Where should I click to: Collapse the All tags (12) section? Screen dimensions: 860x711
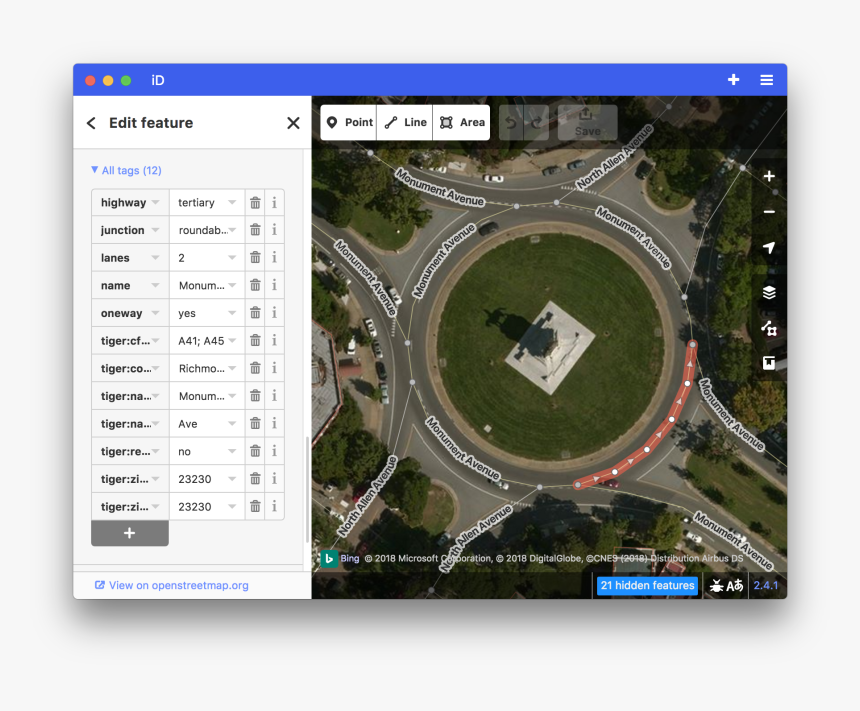pos(126,171)
